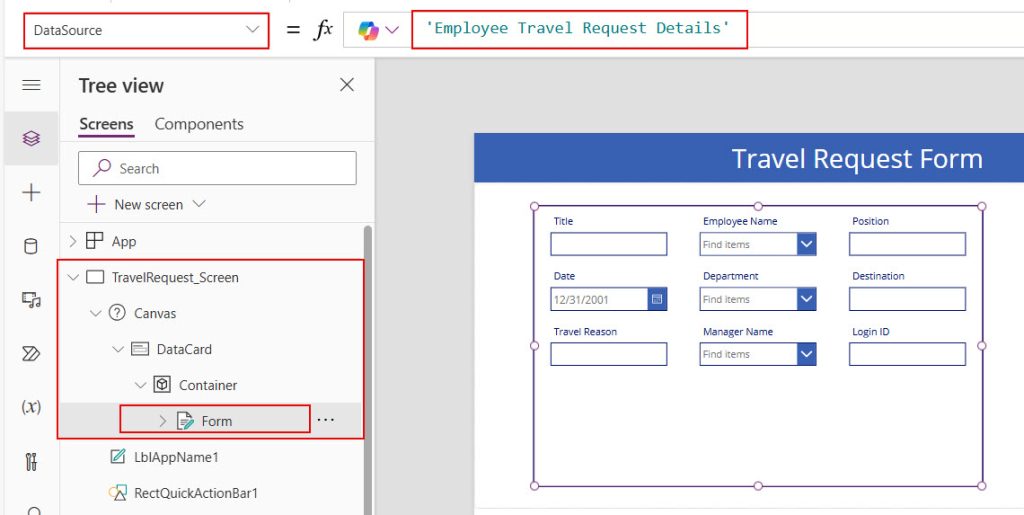Open the Department combo box dropdown
The image size is (1024, 515).
(807, 299)
